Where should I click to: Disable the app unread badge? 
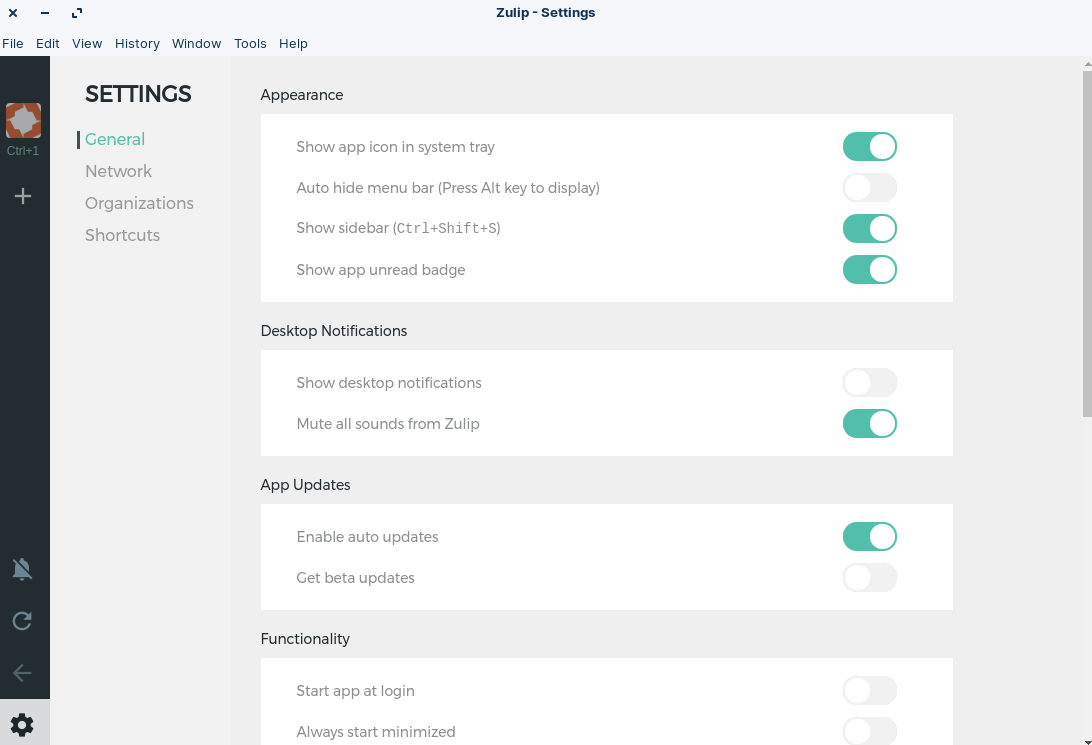click(x=869, y=269)
